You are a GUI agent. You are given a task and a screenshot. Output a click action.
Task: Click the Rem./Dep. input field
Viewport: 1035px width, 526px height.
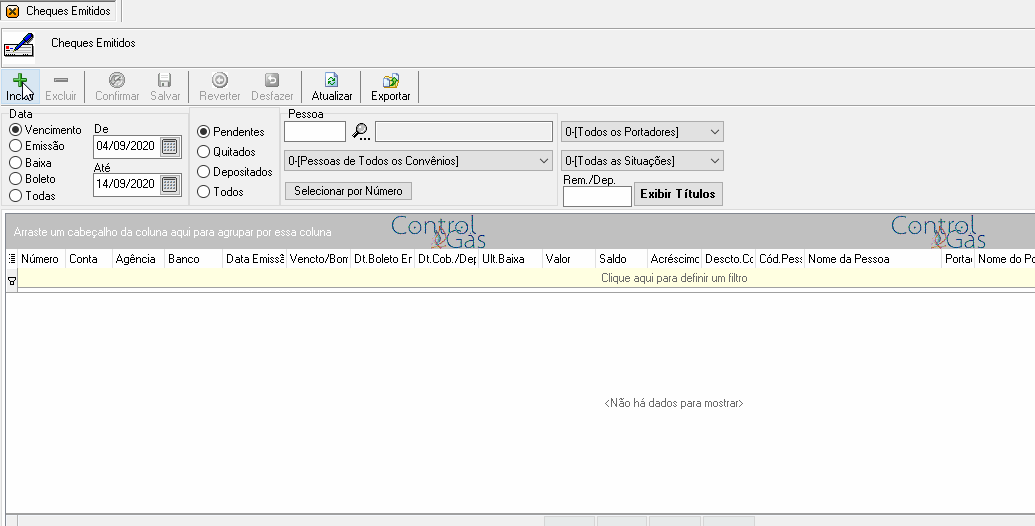click(597, 196)
